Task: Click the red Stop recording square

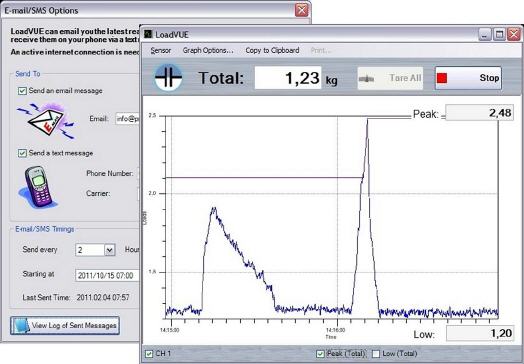Action: tap(442, 78)
